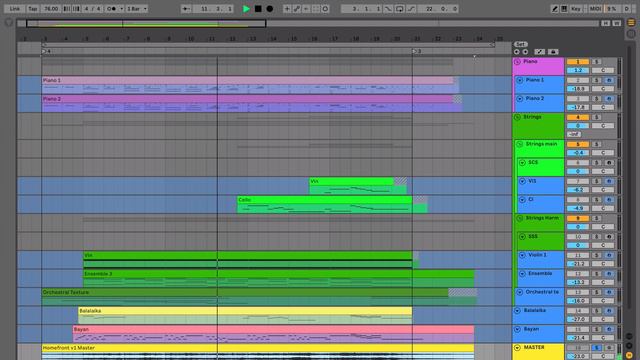Toggle the Loop switch in the transport
Screen dimensions: 640x360
400,9
